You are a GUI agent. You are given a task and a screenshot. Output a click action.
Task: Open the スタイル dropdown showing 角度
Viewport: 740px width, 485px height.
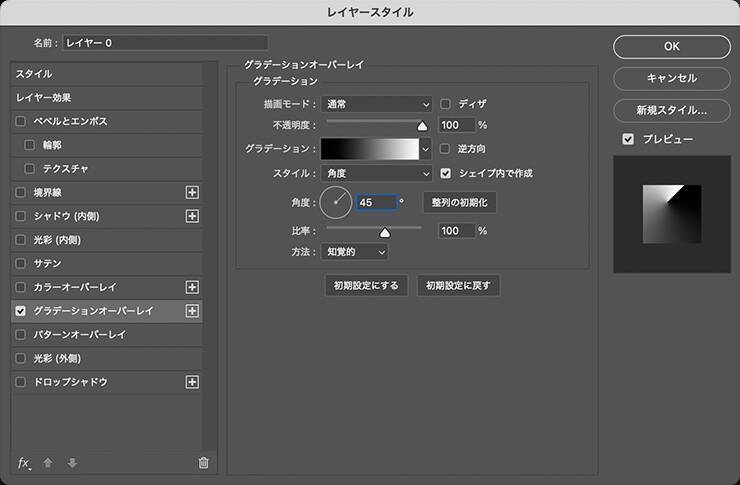coord(377,173)
